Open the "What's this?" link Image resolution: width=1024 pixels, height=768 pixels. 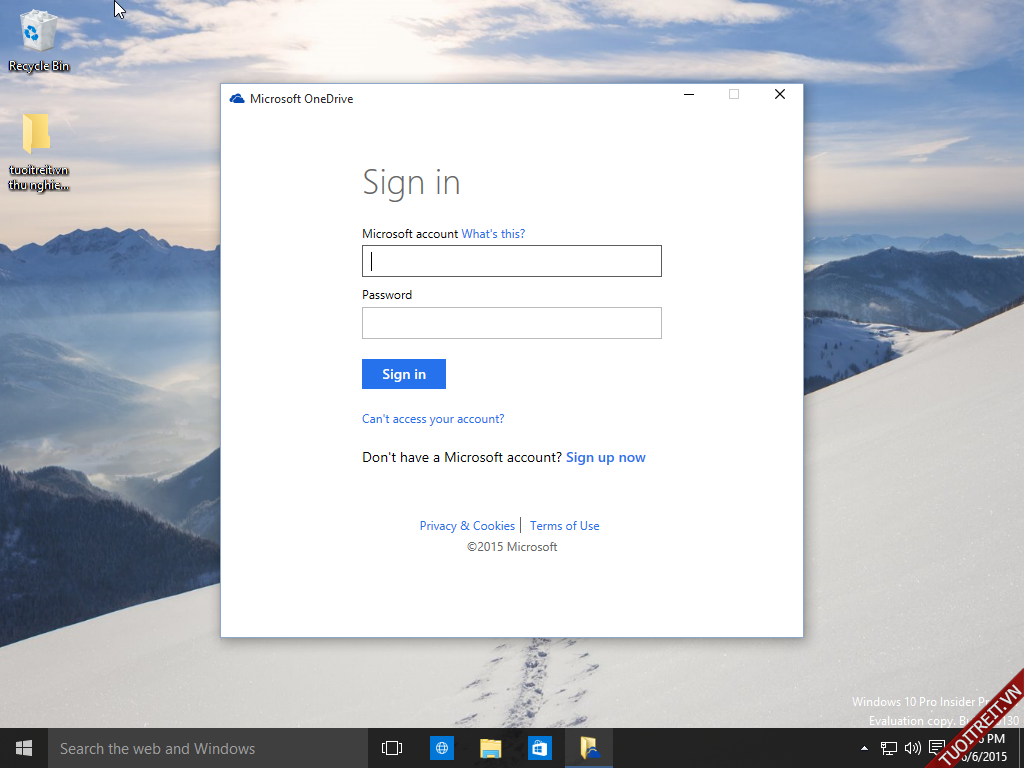click(493, 234)
